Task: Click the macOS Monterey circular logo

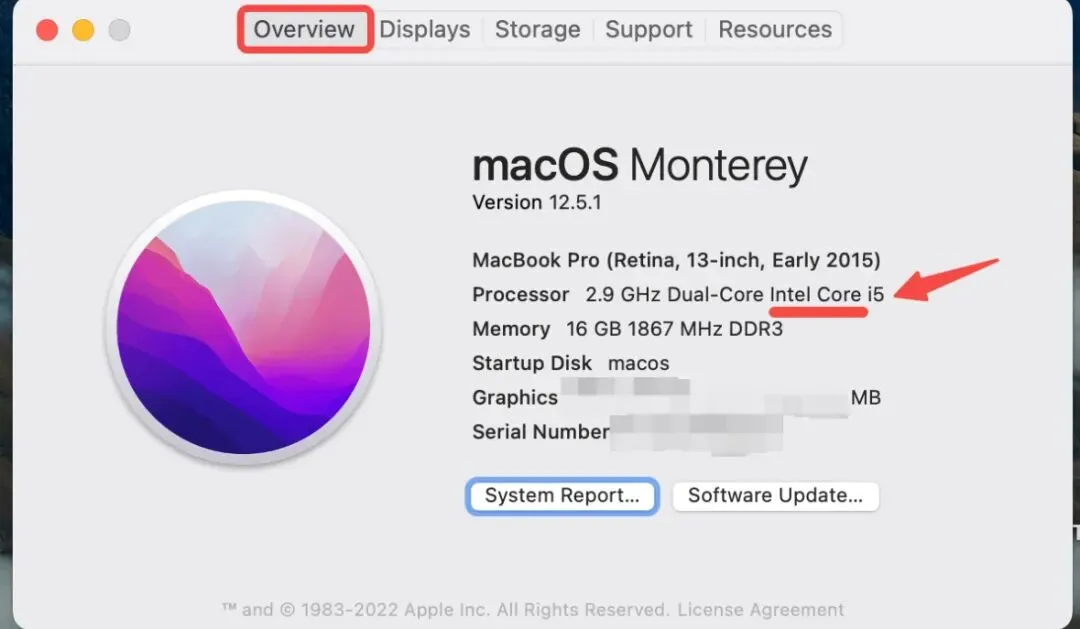Action: 243,327
